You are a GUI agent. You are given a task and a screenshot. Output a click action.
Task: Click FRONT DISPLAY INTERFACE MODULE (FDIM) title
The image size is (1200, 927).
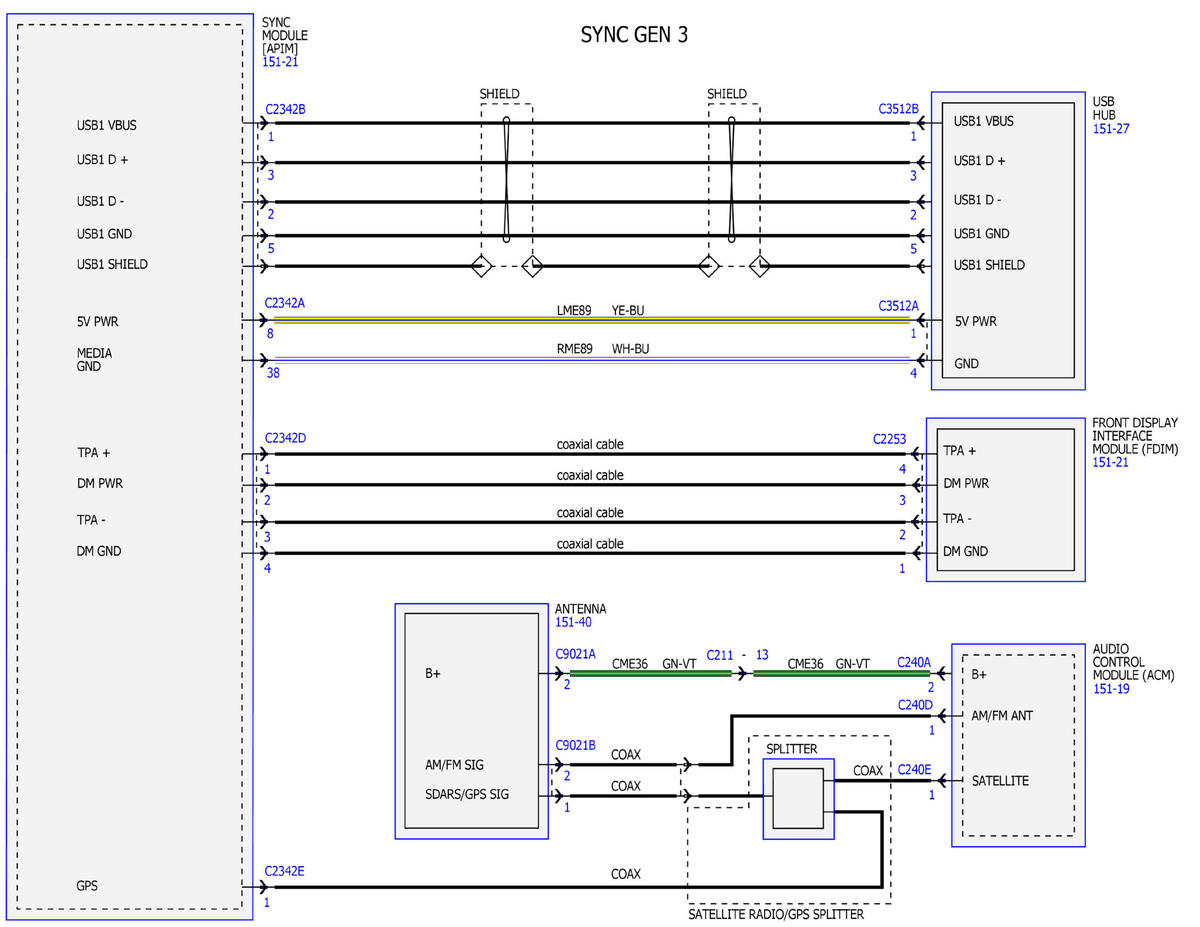1135,436
